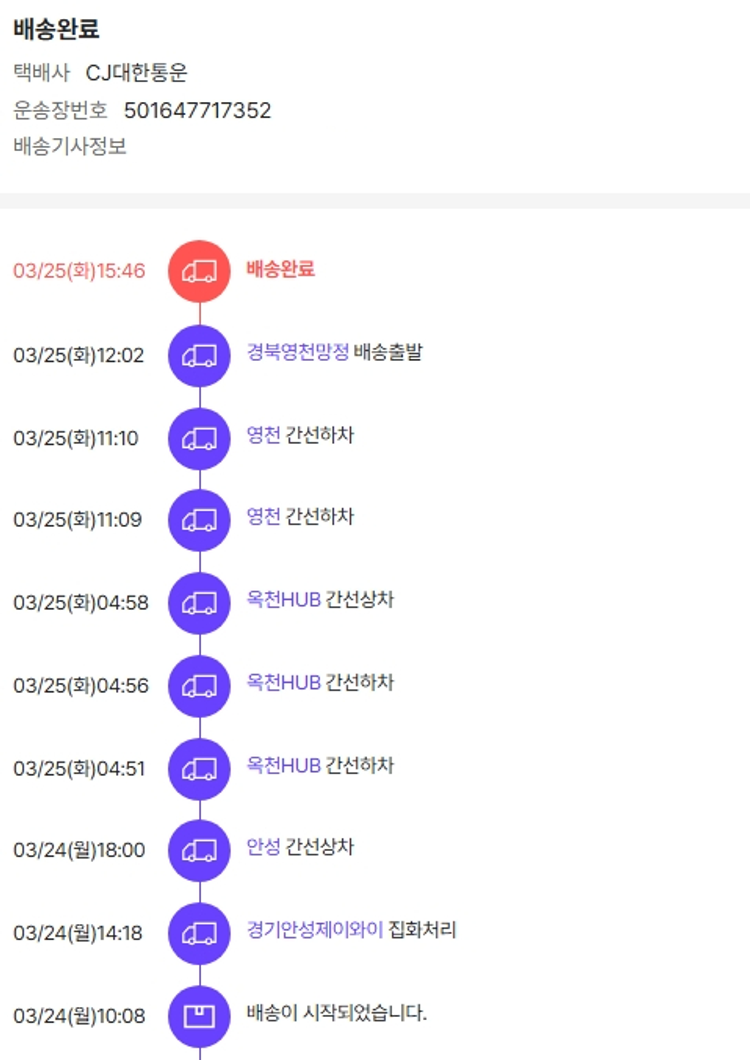The image size is (750, 1060).
Task: Click truck icon of 04:56 옥천HUB 간선하차
Action: [199, 685]
